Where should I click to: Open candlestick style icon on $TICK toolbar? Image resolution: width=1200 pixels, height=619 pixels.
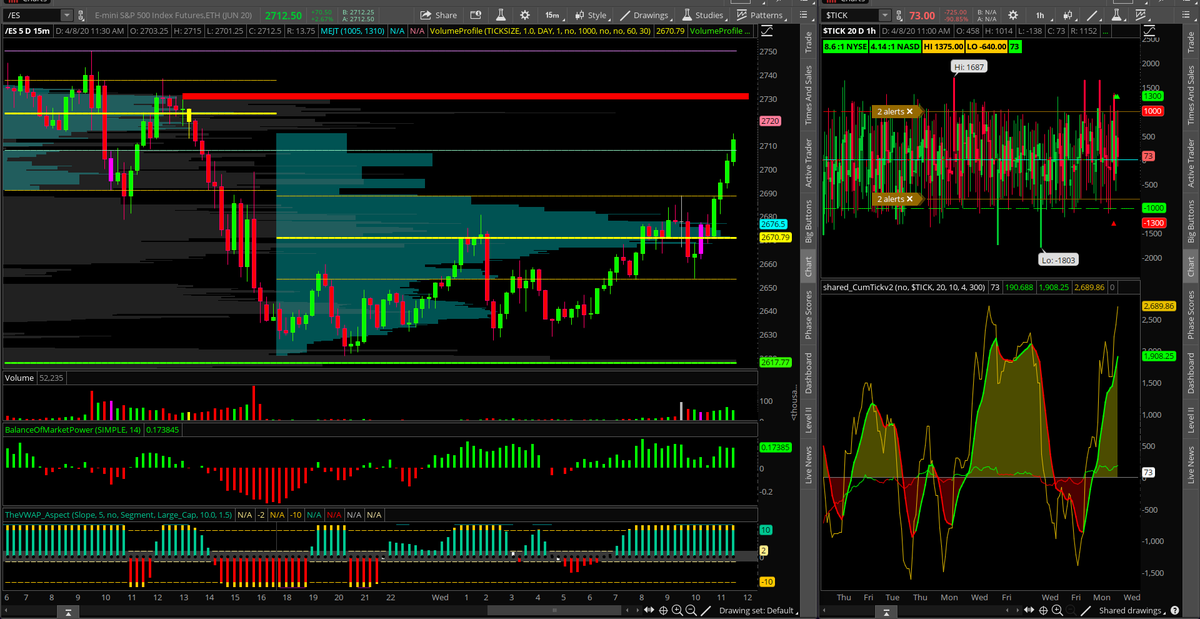click(x=1069, y=15)
